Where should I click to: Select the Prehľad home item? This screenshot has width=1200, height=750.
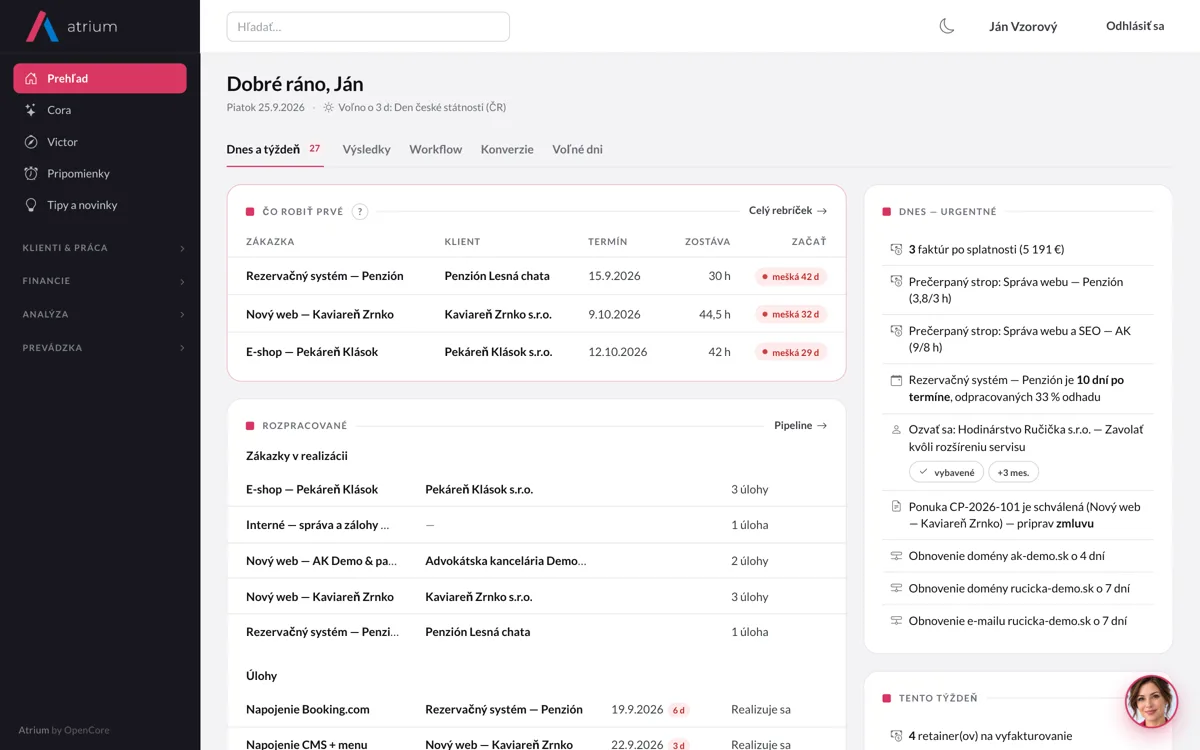(100, 78)
